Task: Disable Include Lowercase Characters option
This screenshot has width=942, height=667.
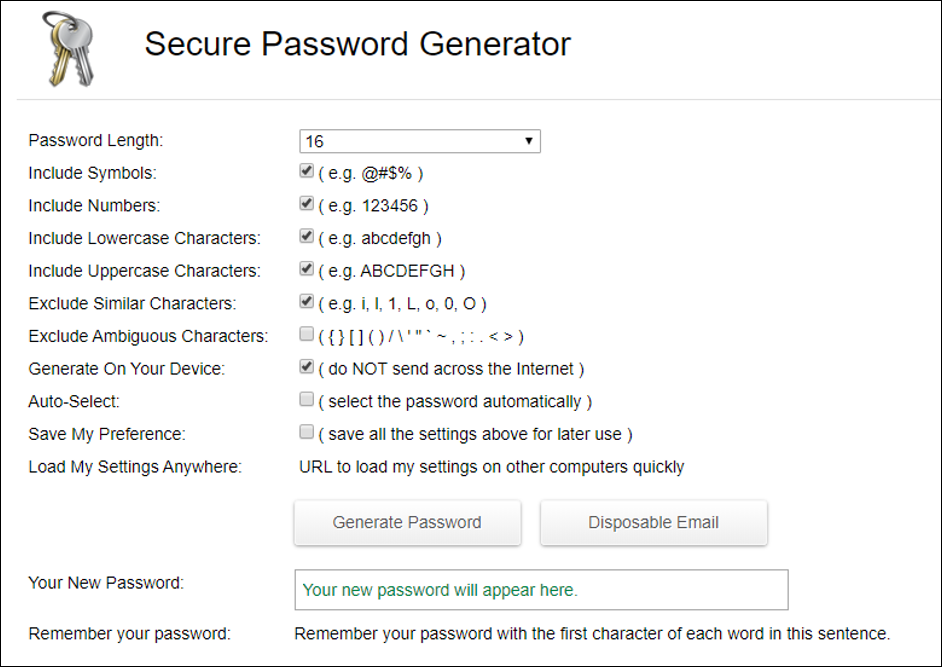Action: pos(307,237)
